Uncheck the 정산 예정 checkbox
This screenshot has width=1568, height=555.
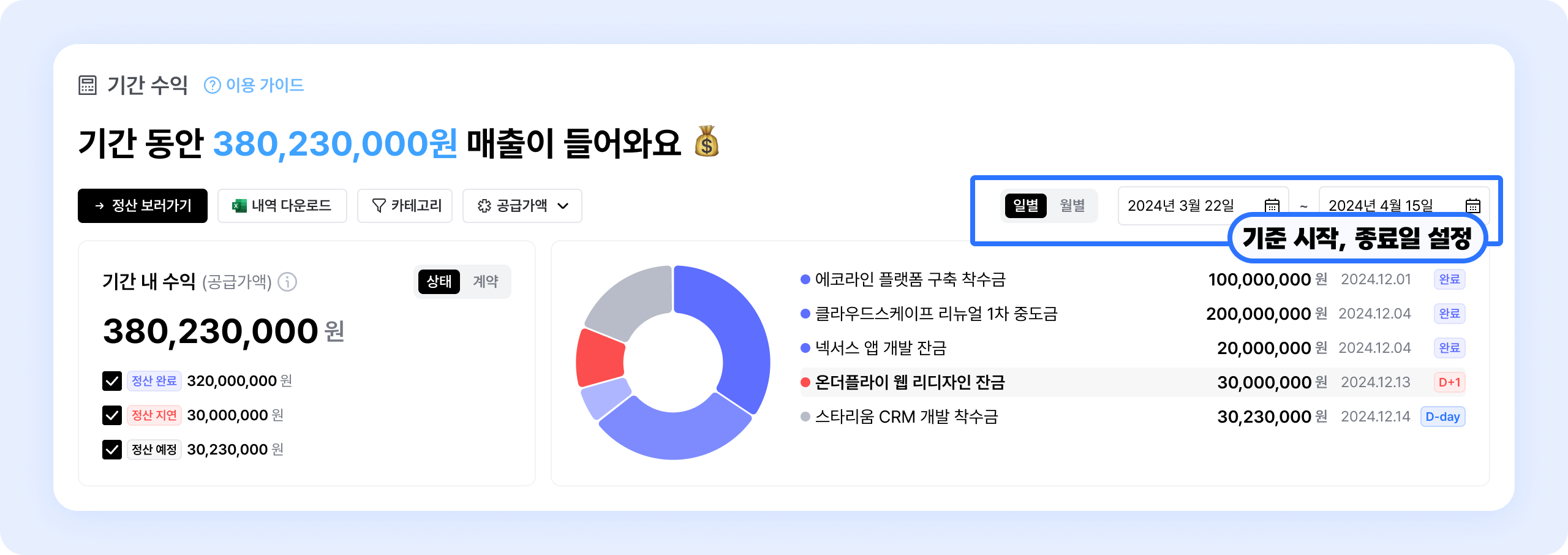coord(112,450)
